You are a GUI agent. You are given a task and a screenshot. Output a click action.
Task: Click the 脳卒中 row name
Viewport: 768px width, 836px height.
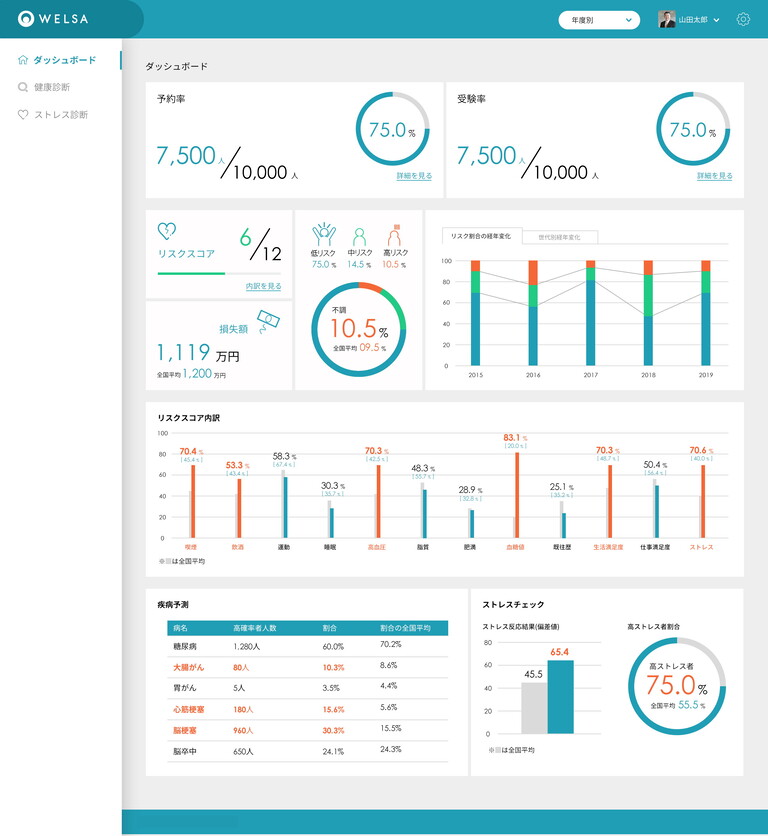185,752
